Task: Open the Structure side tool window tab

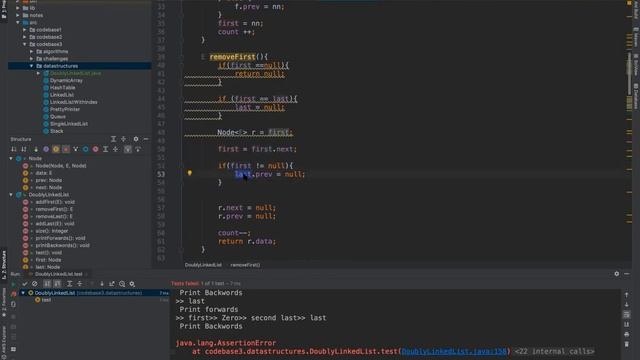Action: (4, 265)
